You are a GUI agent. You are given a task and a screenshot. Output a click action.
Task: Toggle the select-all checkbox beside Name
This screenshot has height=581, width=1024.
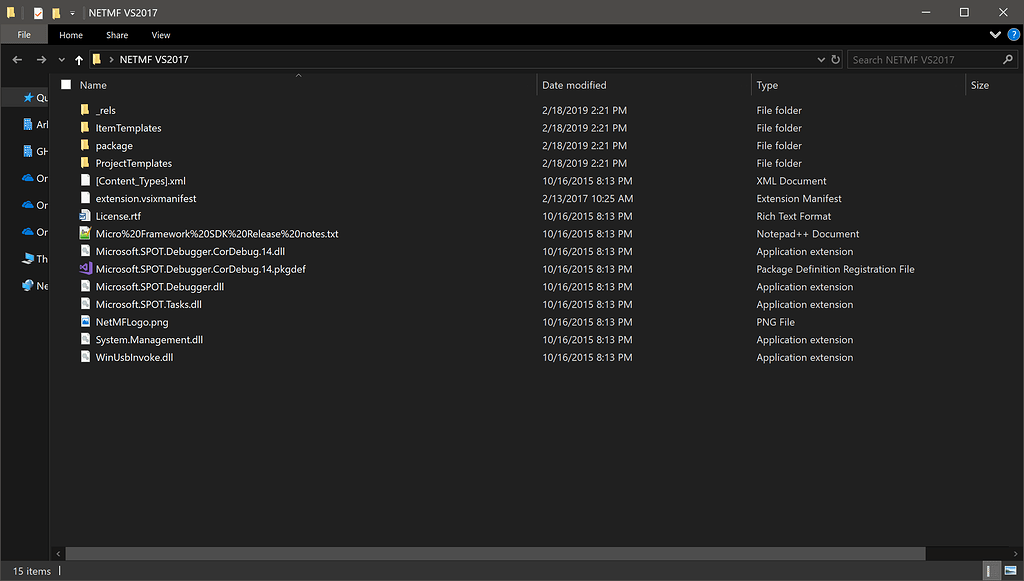(x=66, y=85)
